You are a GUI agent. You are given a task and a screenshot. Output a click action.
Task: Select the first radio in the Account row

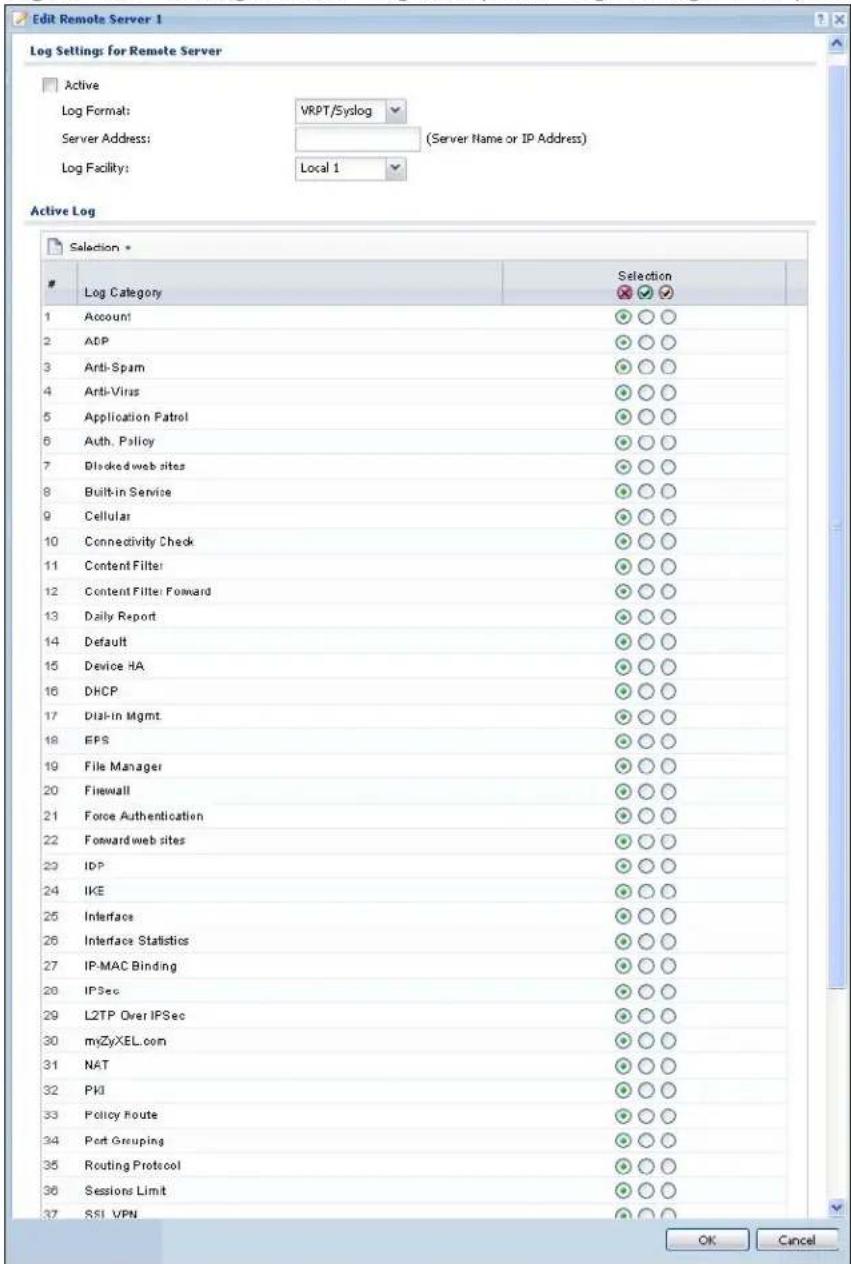pos(627,315)
